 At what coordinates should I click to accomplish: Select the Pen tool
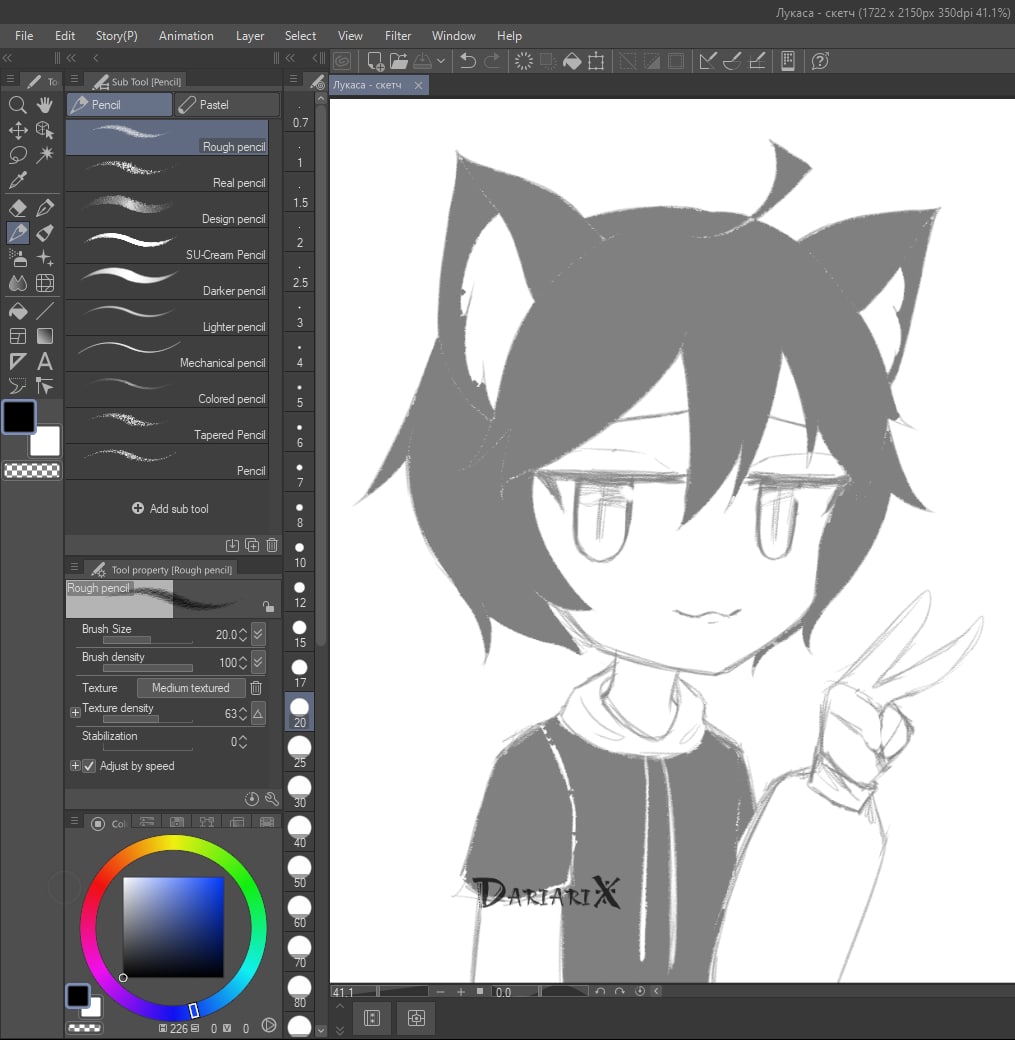(44, 208)
